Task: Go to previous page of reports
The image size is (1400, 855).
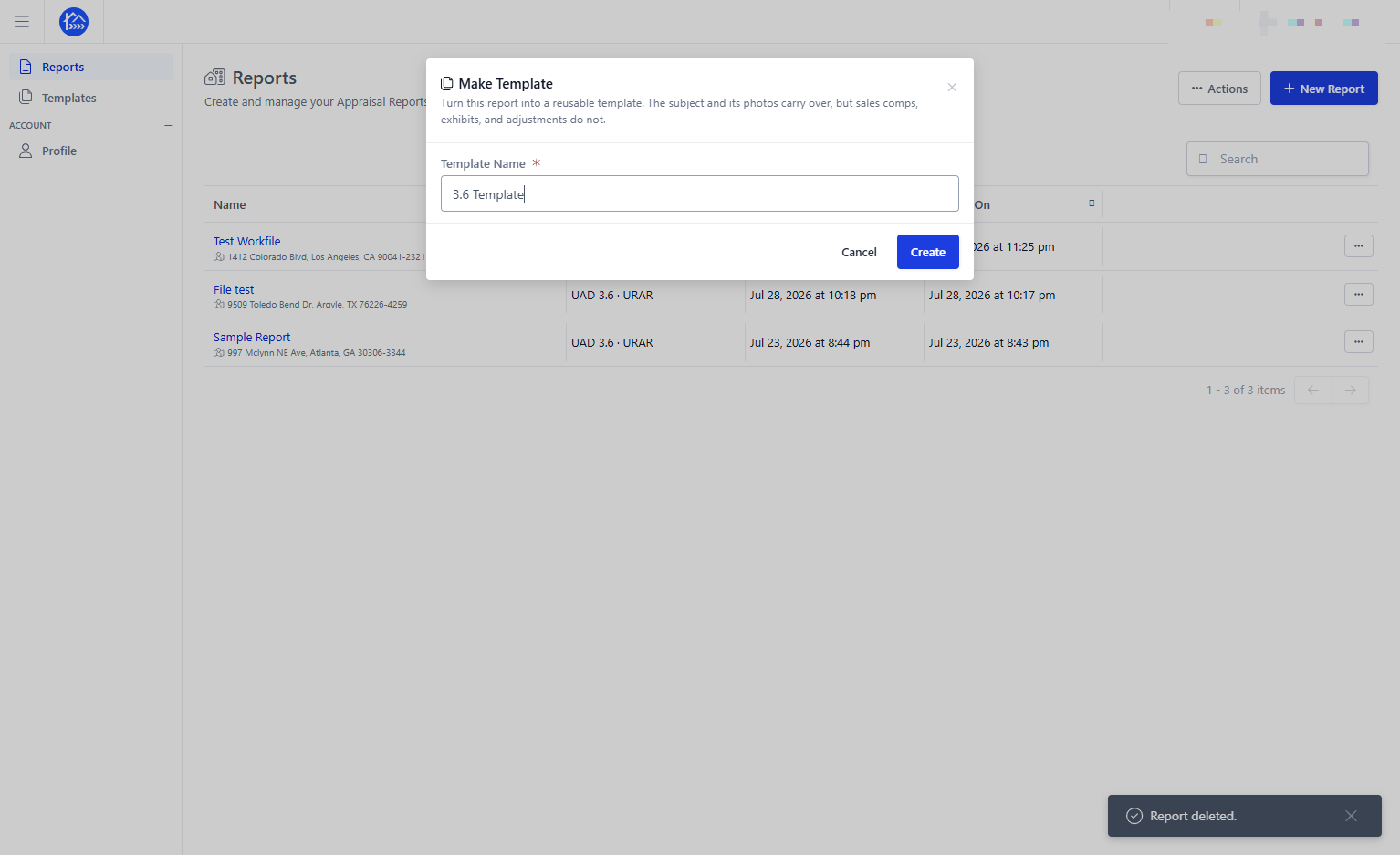Action: [1313, 391]
